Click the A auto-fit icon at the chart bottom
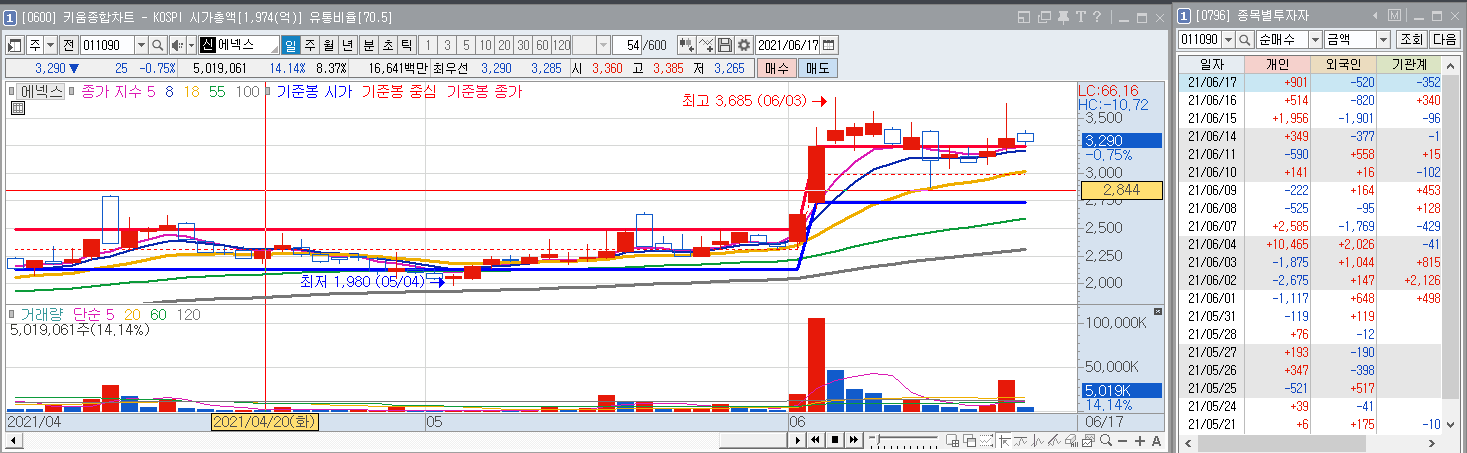 point(1156,440)
